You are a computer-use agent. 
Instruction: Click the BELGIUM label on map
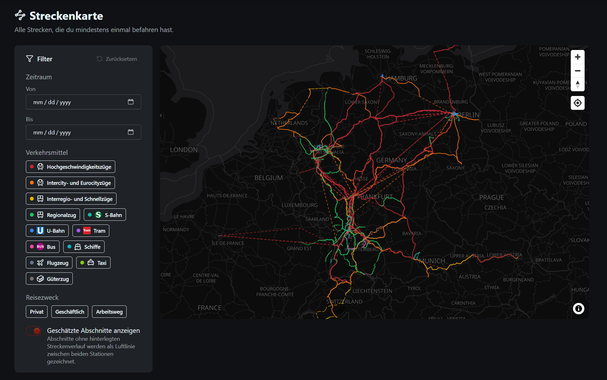point(269,178)
